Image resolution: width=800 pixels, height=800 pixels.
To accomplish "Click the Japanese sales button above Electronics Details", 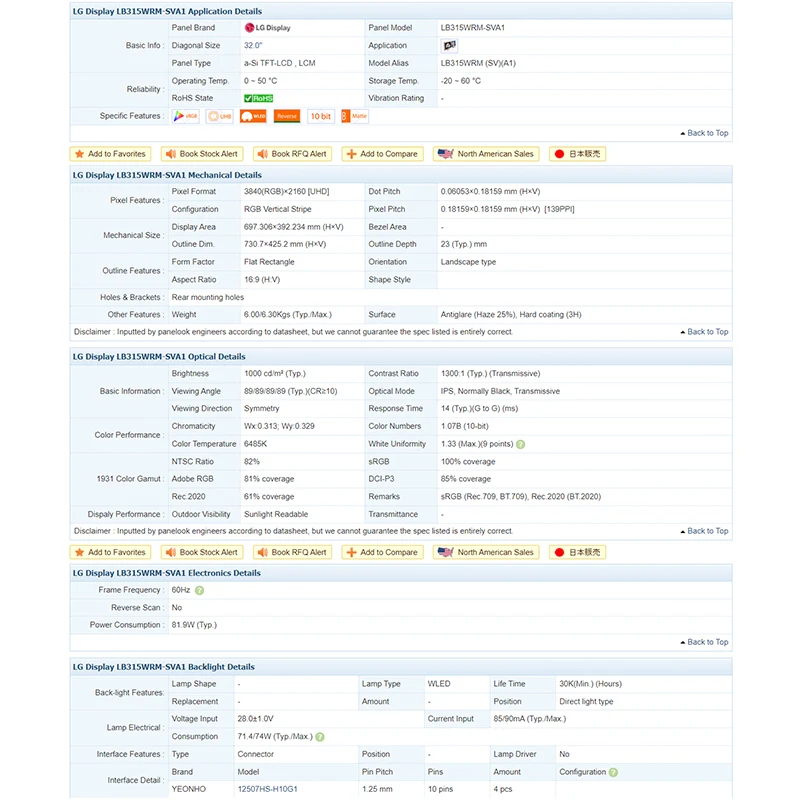I will pyautogui.click(x=578, y=553).
